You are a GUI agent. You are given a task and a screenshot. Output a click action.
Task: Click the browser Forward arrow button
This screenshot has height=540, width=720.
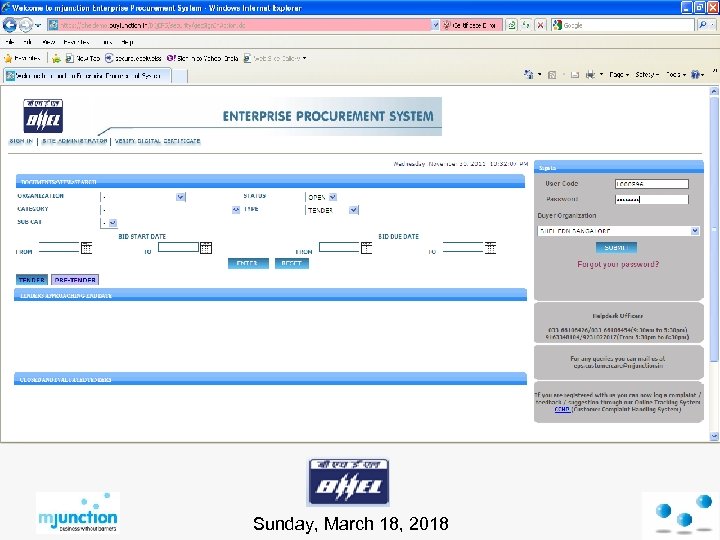pos(26,25)
